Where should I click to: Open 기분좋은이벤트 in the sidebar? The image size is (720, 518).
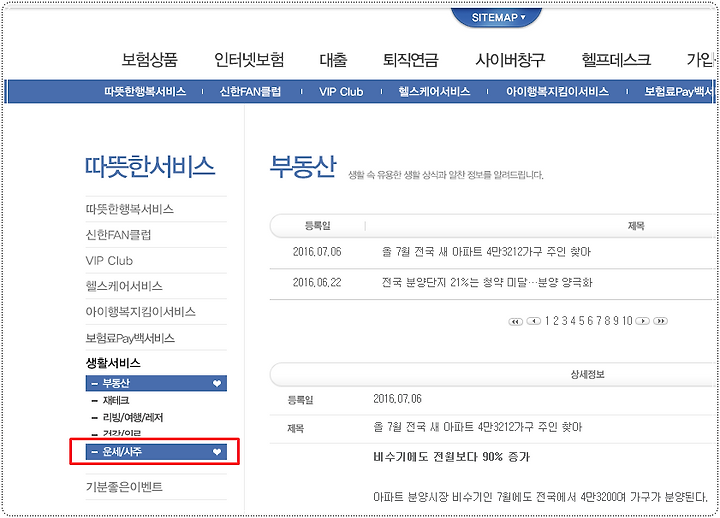(124, 487)
